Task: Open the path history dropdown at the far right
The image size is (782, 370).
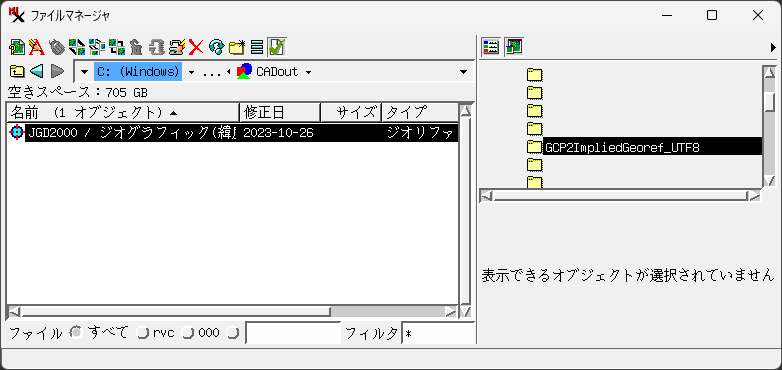Action: click(x=463, y=72)
